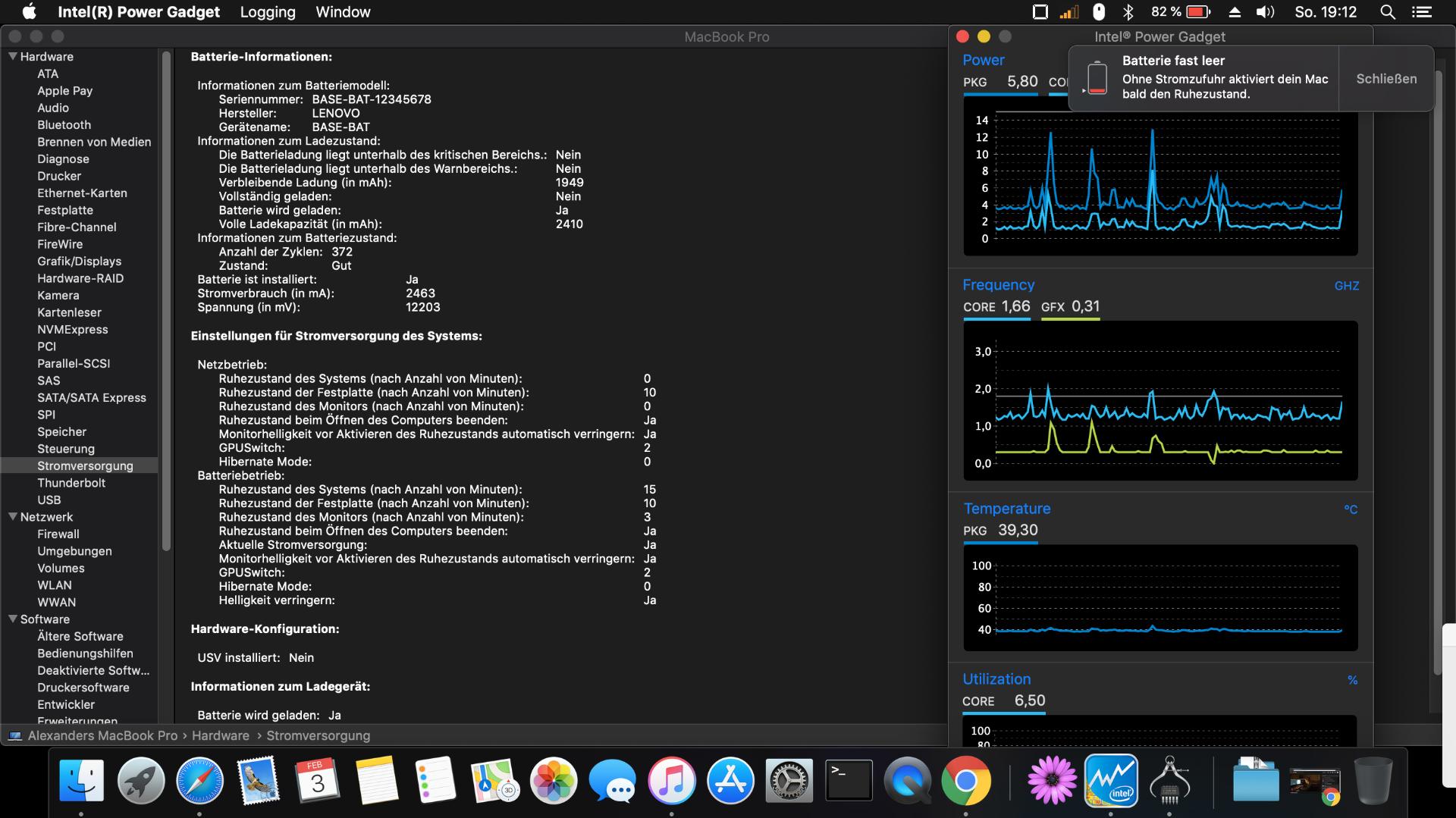Launch Terminal from the dock
Viewport: 1456px width, 818px height.
tap(849, 781)
